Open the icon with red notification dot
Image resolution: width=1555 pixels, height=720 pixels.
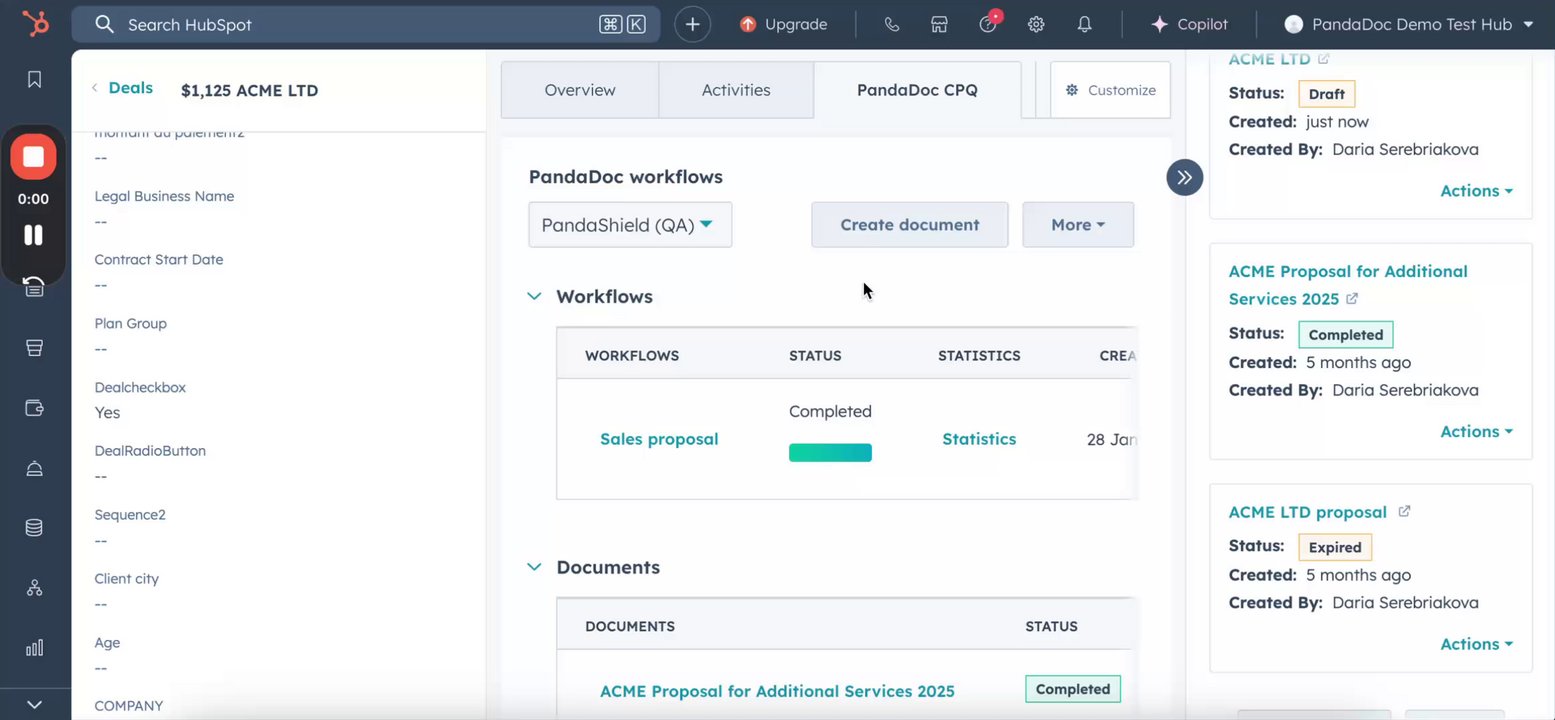coord(989,22)
